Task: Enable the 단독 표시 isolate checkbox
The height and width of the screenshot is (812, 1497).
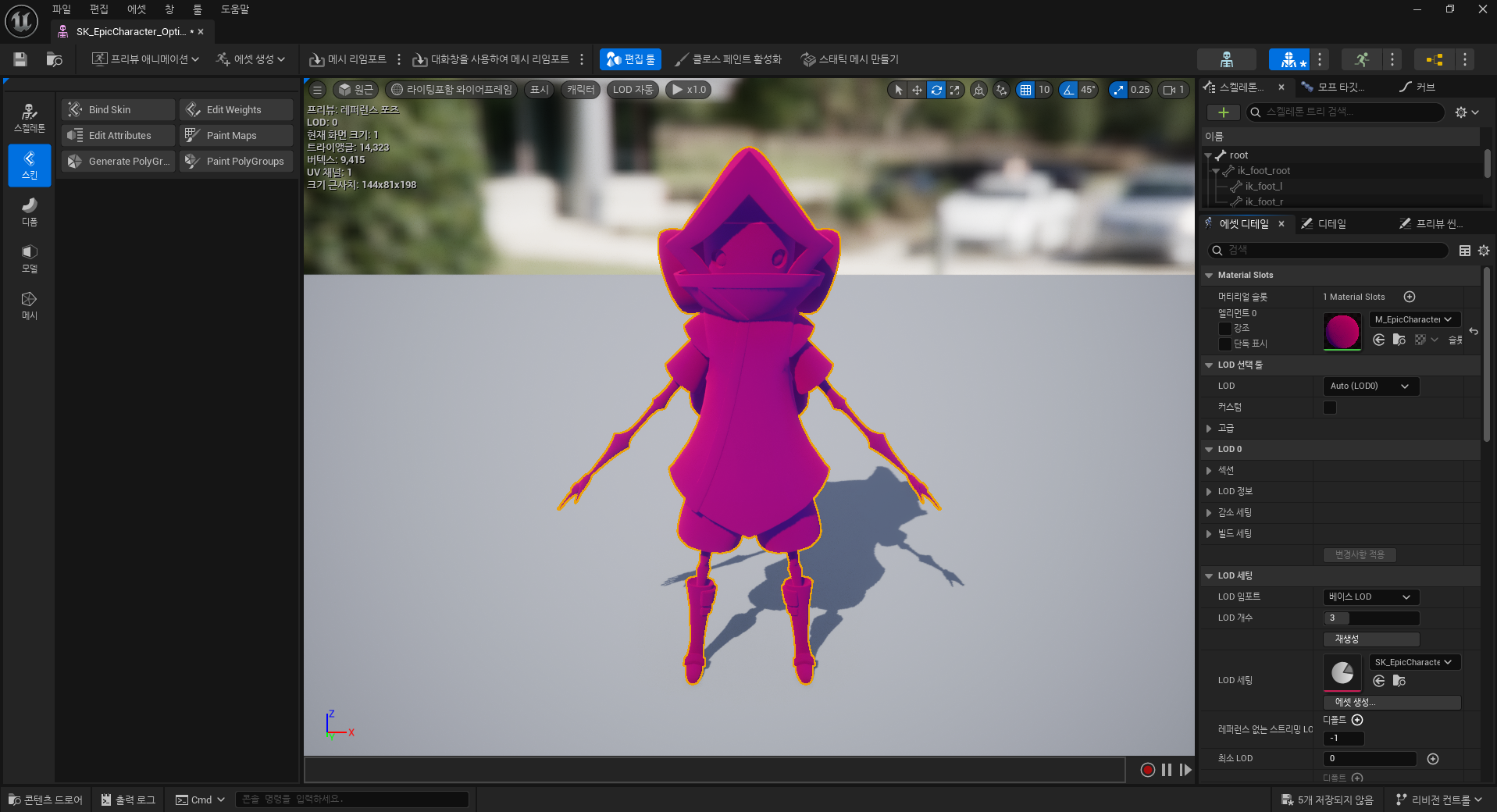Action: point(1225,344)
